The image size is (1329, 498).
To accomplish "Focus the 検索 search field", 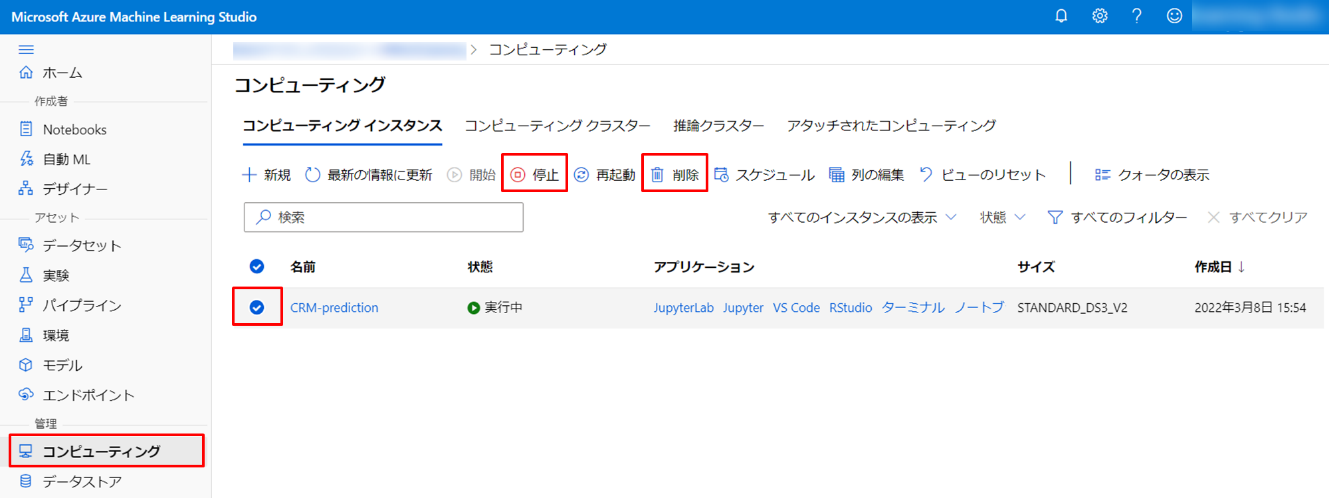I will click(384, 217).
